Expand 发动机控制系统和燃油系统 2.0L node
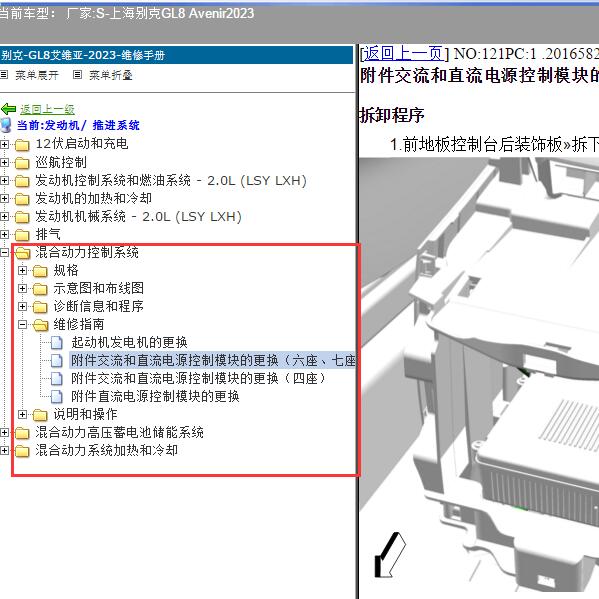This screenshot has width=599, height=599. click(x=4, y=180)
